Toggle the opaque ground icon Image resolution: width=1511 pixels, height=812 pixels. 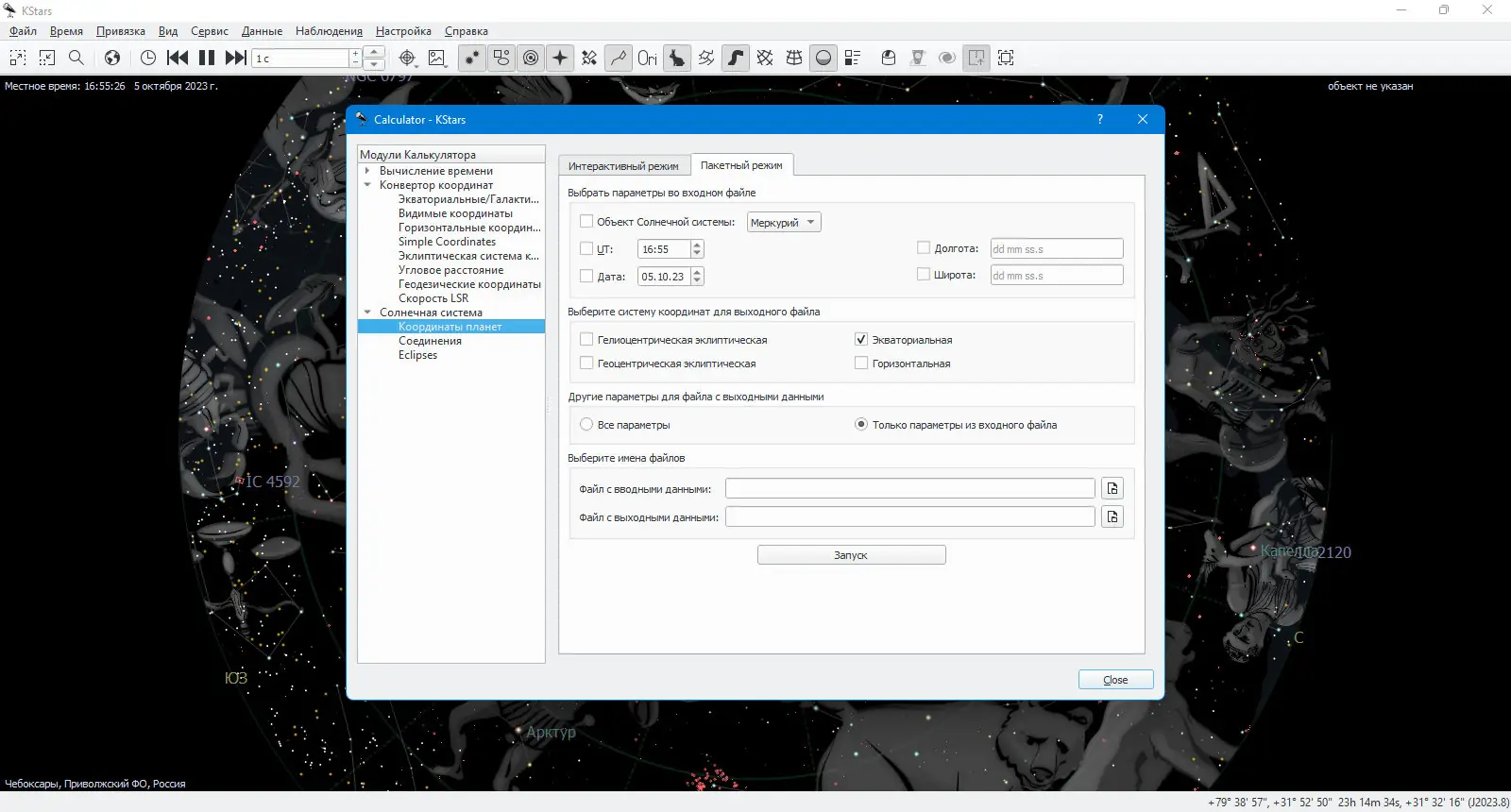click(823, 58)
